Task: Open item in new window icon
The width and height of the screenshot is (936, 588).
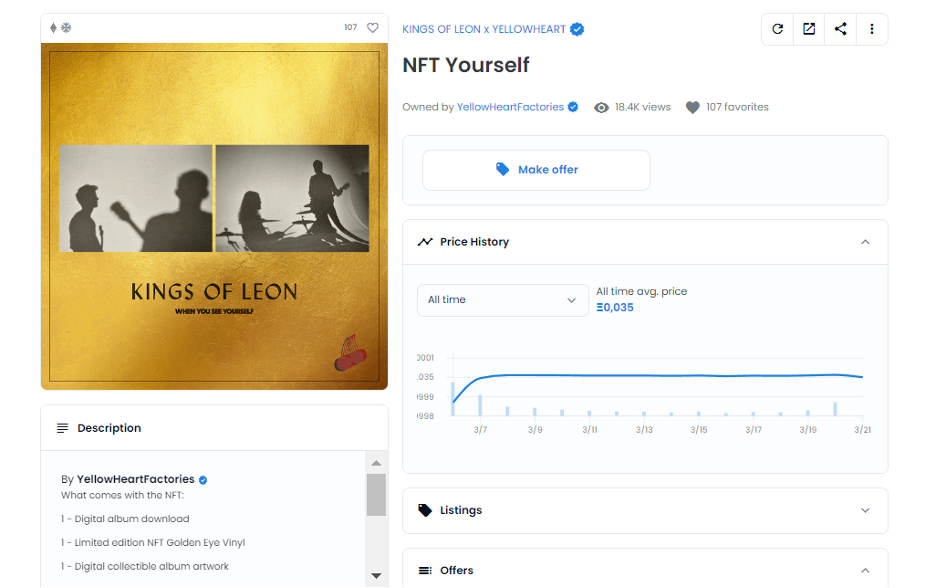Action: [809, 29]
